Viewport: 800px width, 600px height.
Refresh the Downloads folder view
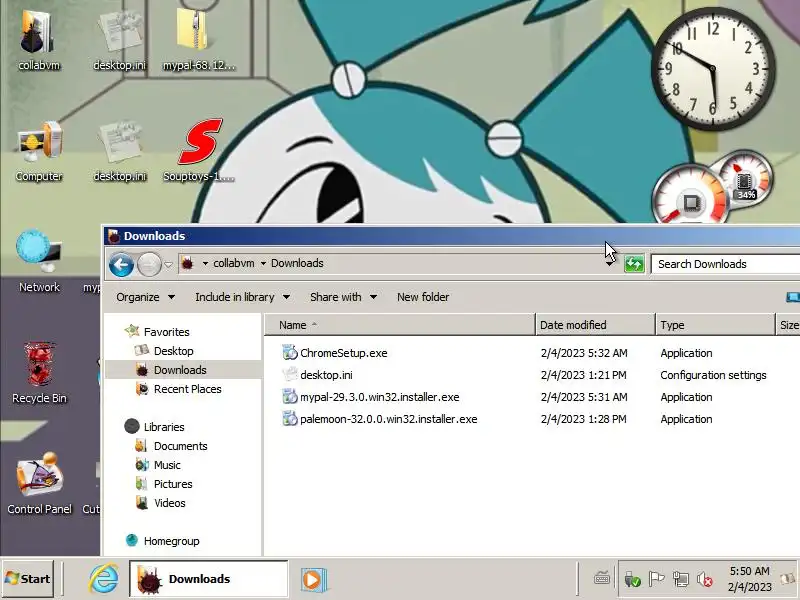(634, 264)
